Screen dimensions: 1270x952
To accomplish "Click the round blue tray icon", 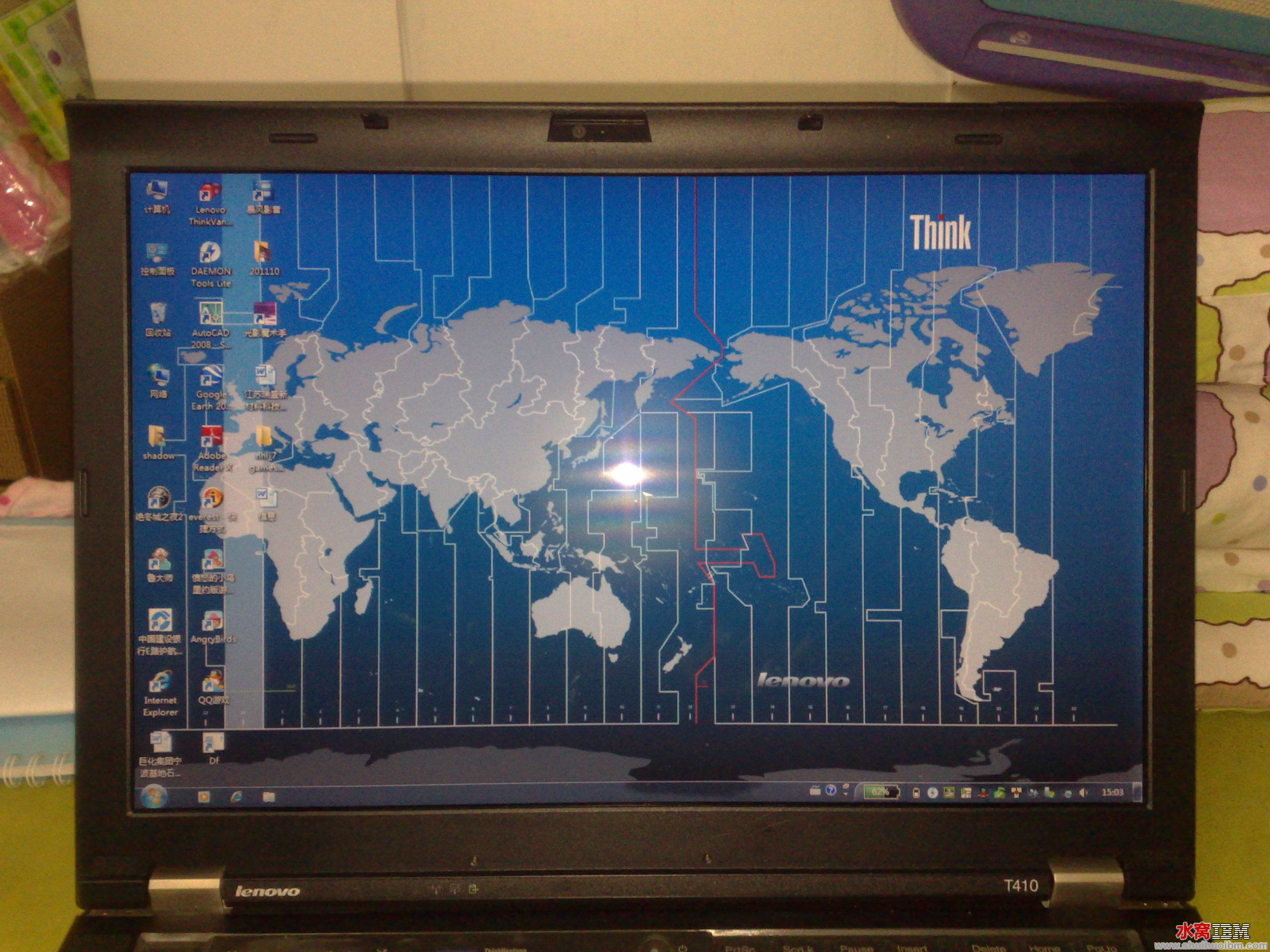I will tap(932, 794).
